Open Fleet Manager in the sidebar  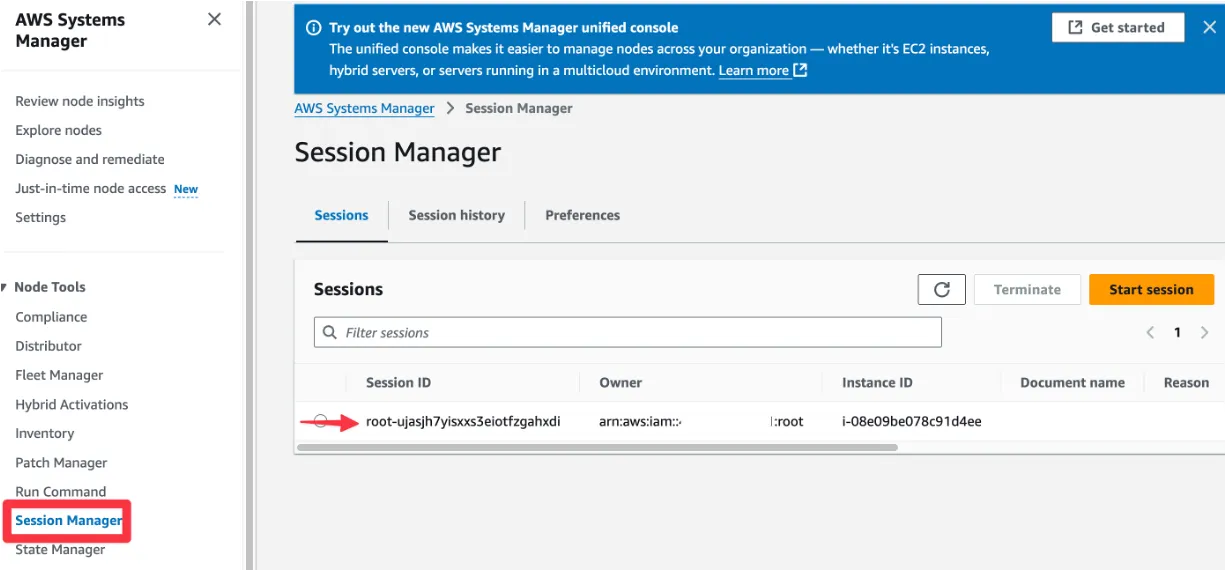[59, 375]
